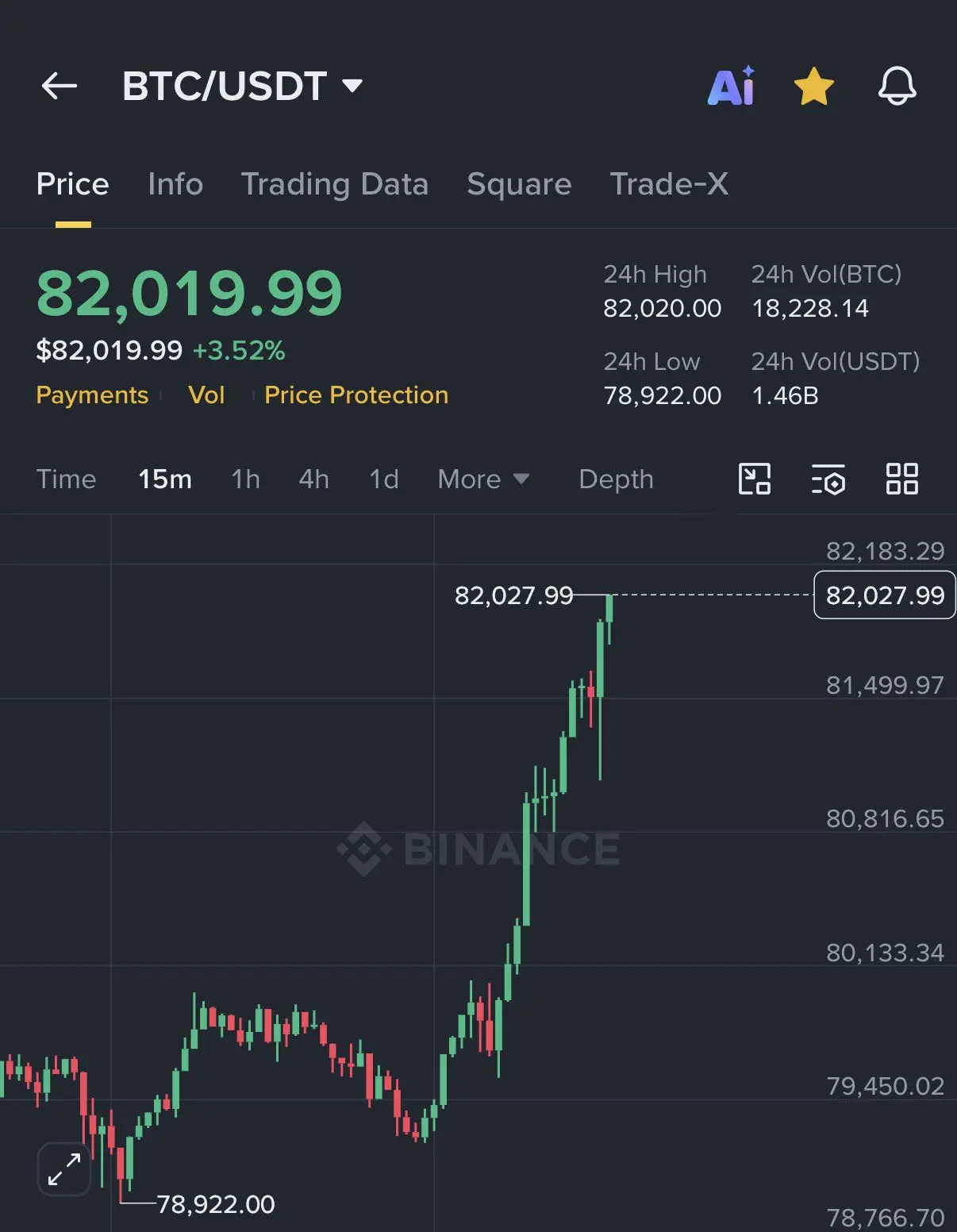Open price alerts bell icon
957x1232 pixels.
pos(897,86)
